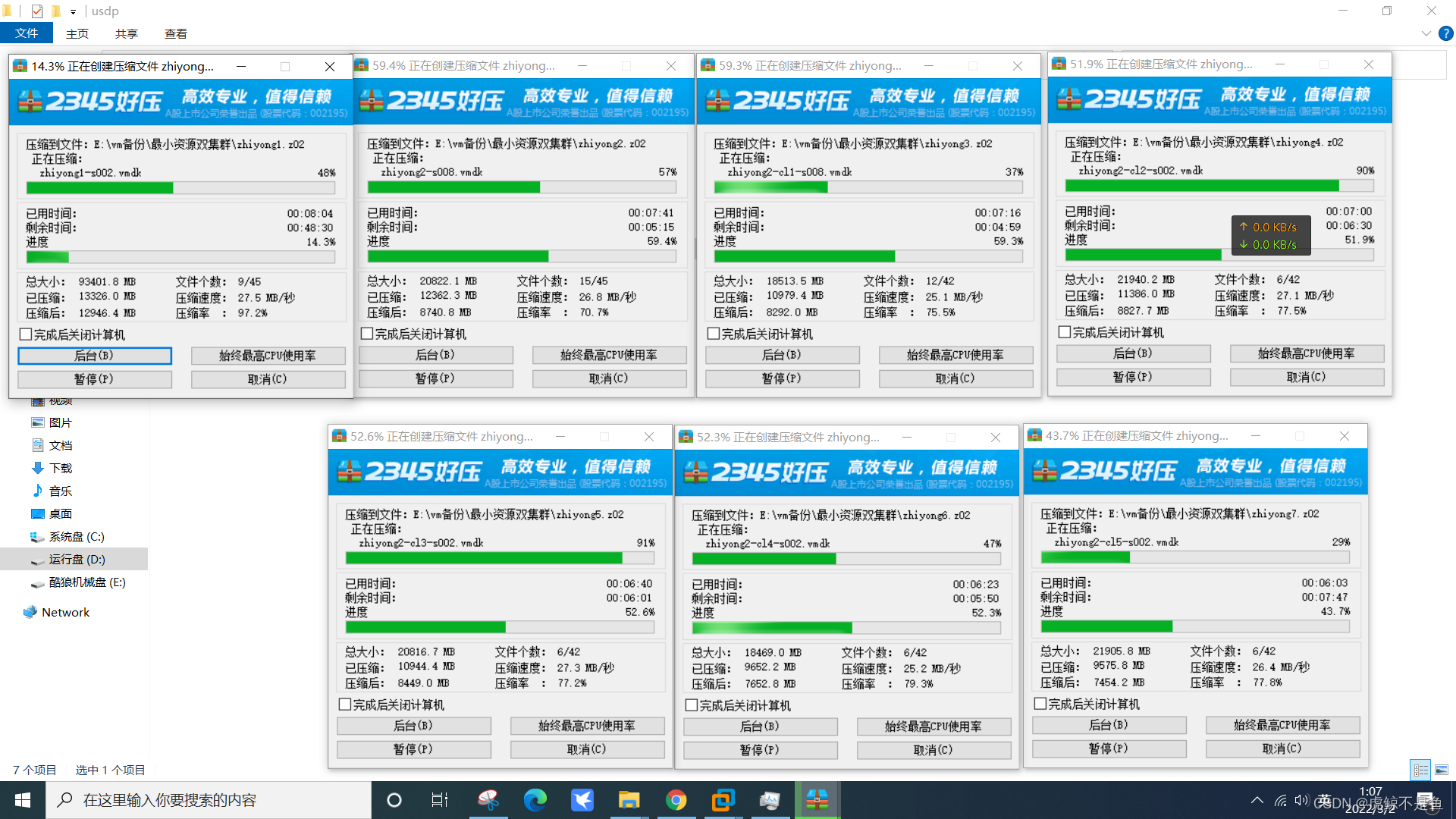
Task: Switch to large icons view in status bar
Action: click(x=1442, y=770)
